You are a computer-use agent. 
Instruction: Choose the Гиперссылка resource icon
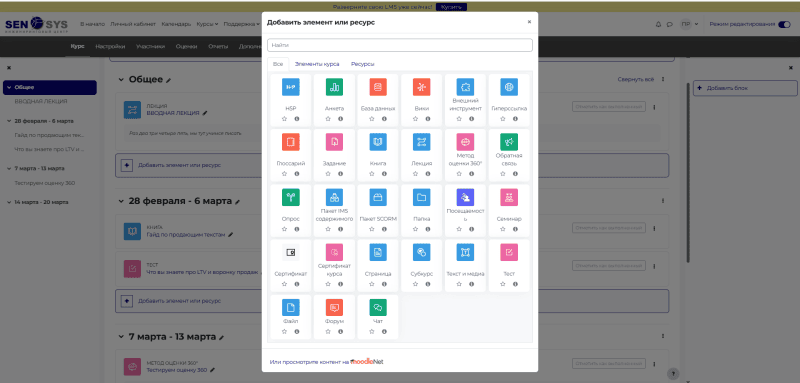(509, 87)
